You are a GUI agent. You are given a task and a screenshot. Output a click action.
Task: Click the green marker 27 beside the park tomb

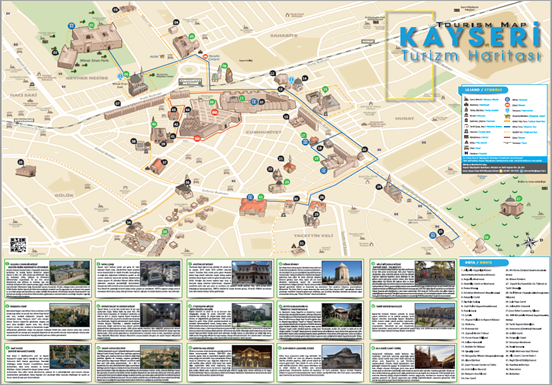519,199
